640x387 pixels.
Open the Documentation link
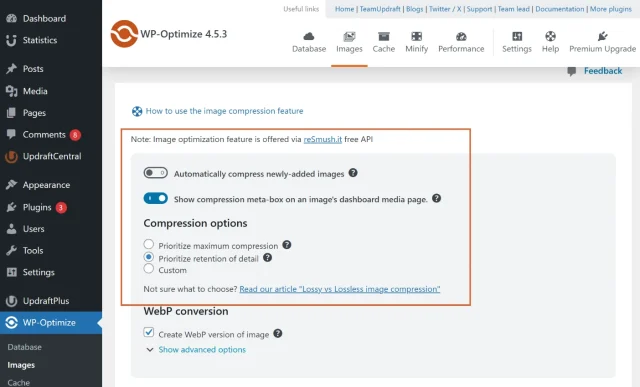click(x=560, y=9)
